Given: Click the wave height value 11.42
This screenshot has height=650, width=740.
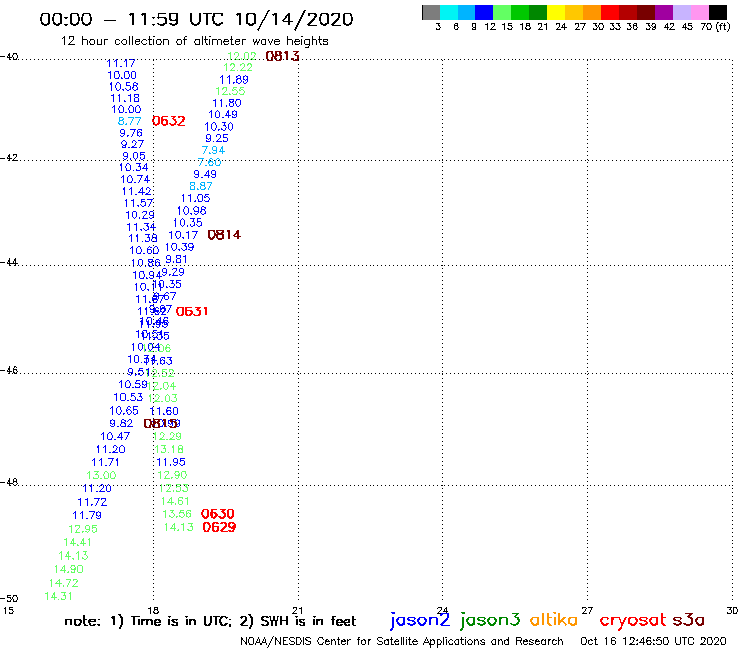Looking at the screenshot, I should 136,191.
